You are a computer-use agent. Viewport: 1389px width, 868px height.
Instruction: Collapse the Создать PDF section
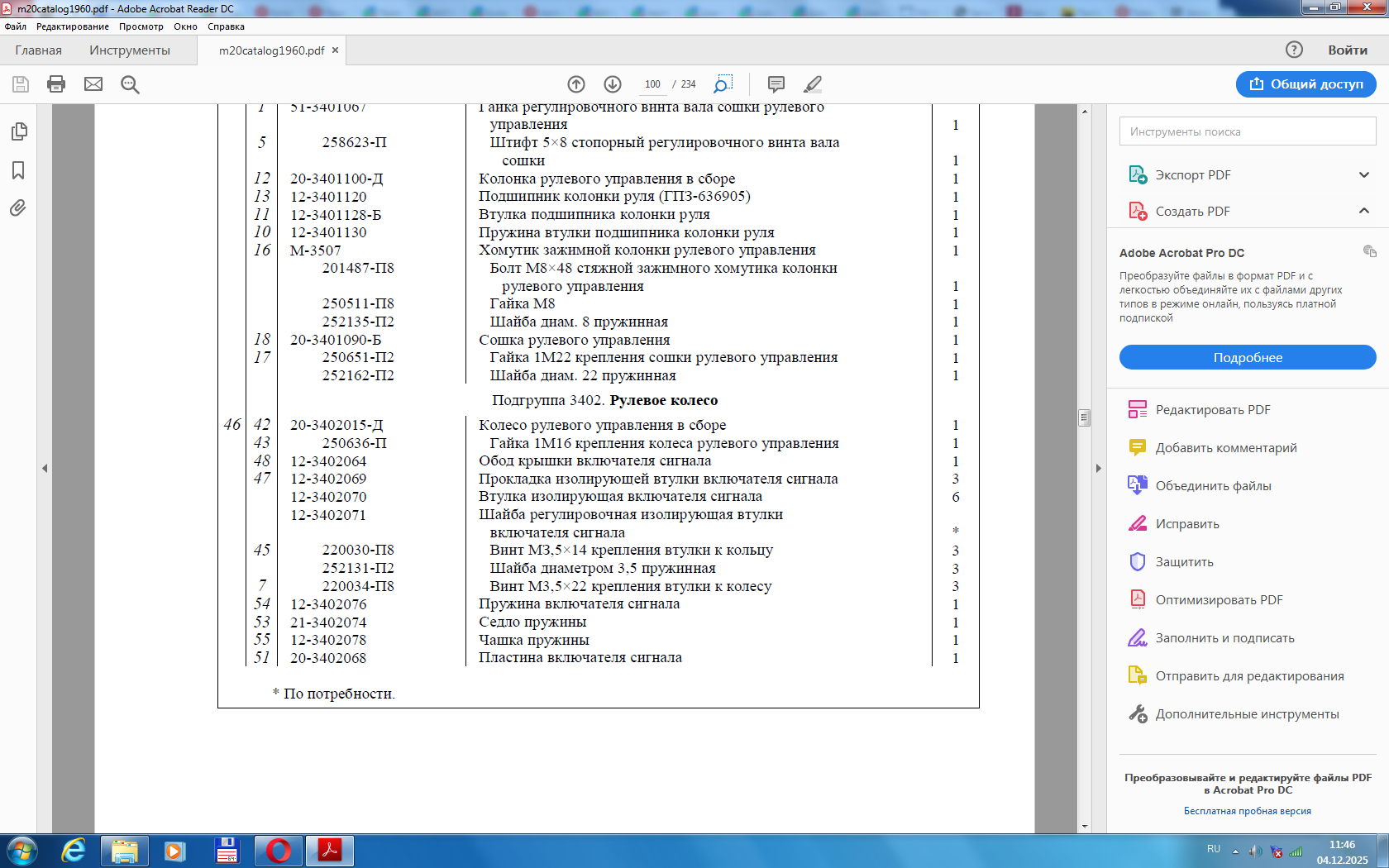point(1363,212)
